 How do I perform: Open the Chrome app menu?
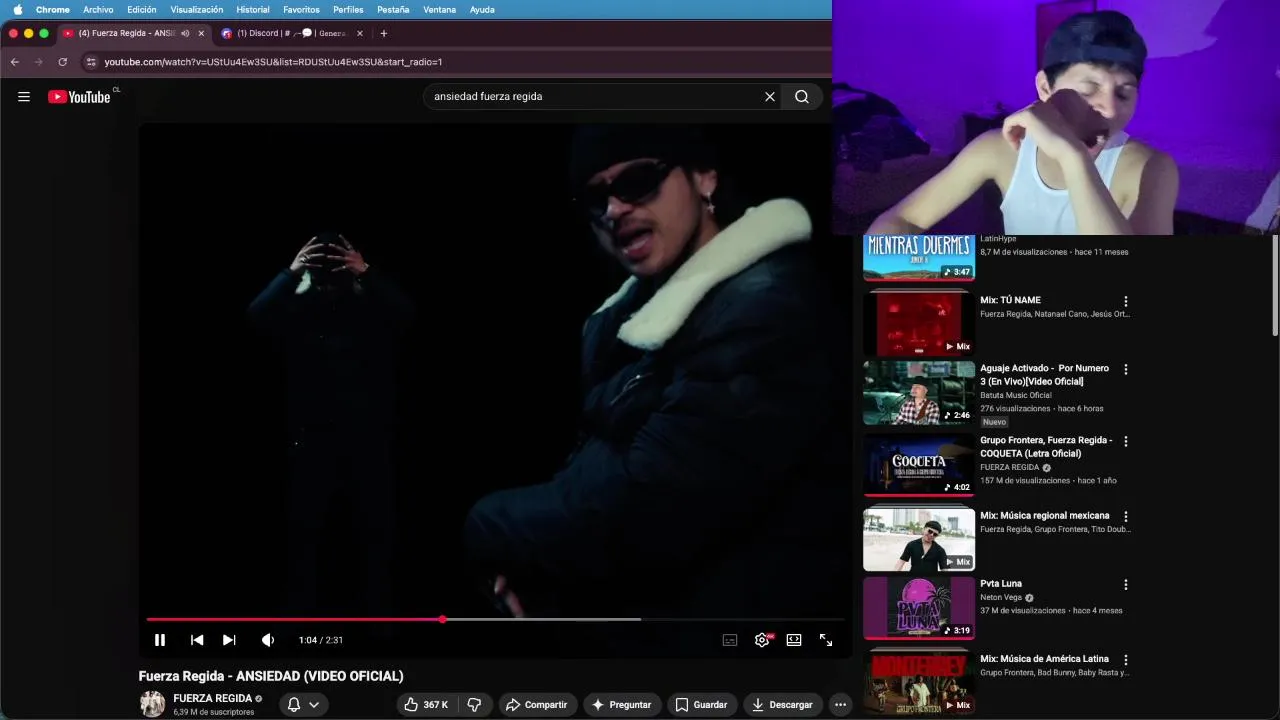click(x=53, y=9)
